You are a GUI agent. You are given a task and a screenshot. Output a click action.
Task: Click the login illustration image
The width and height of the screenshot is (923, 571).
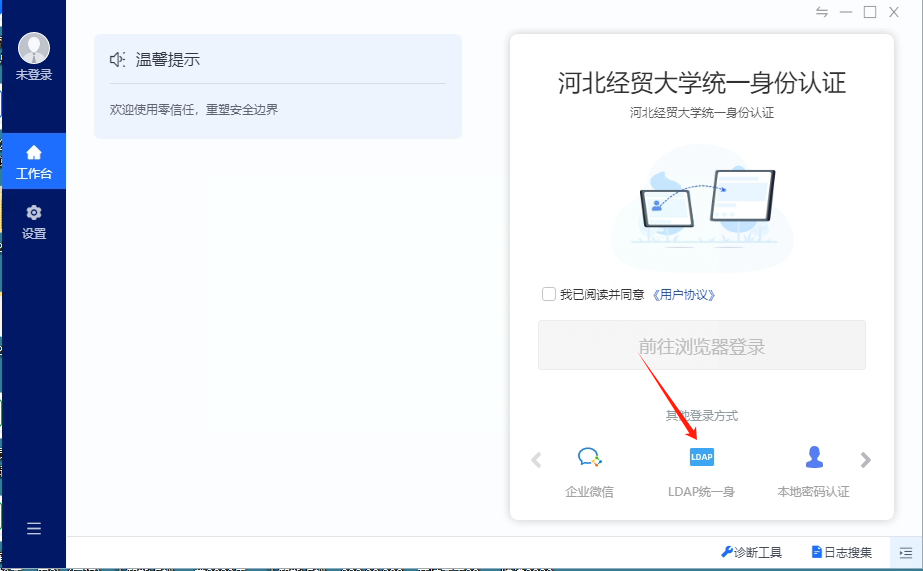pos(702,208)
